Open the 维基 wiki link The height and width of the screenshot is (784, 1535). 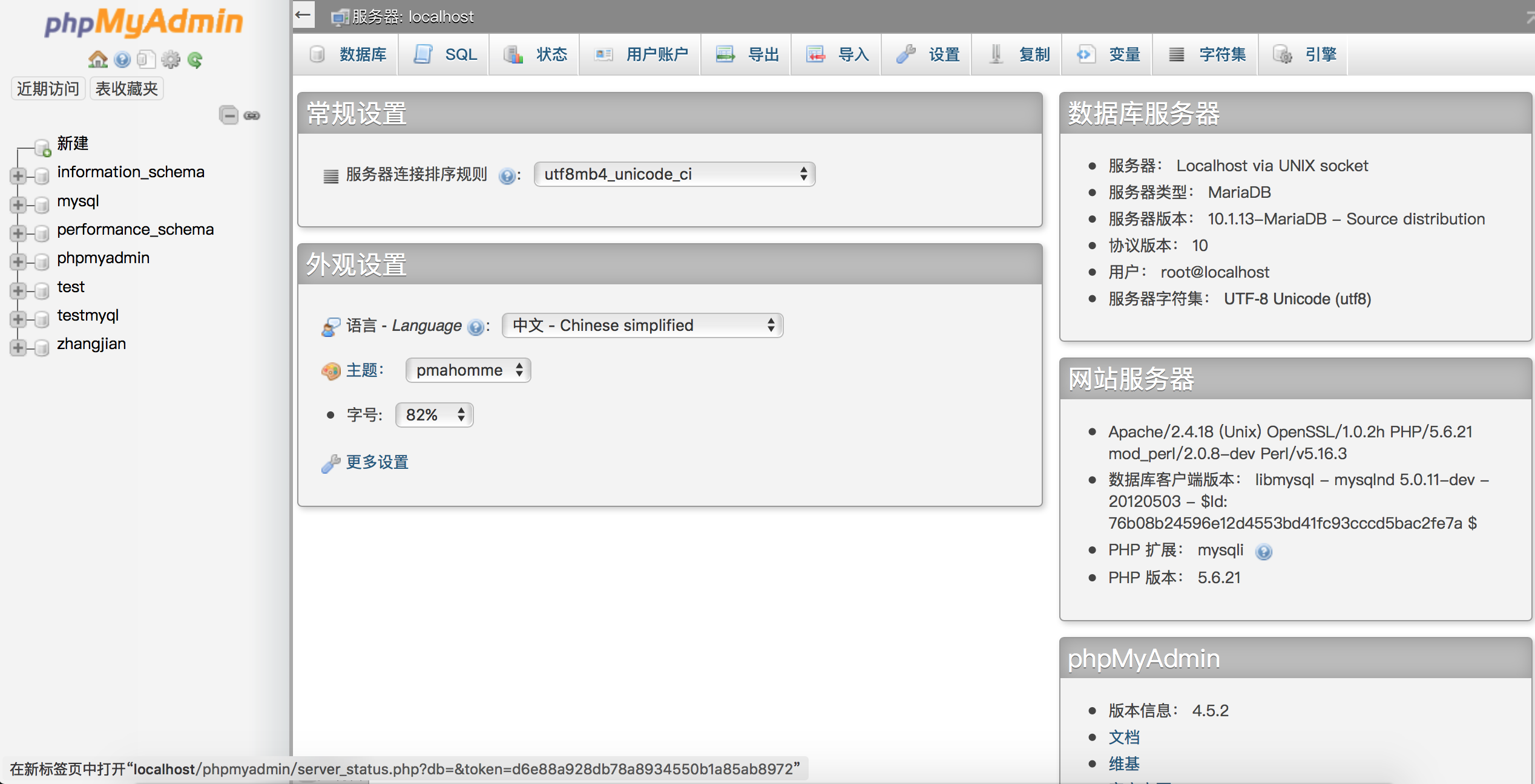1124,764
